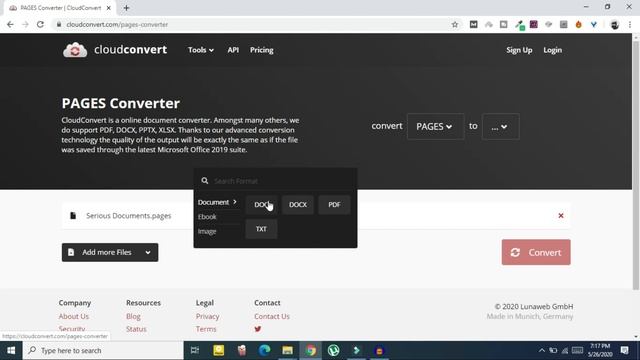Choose TXT as output format
The image size is (640, 360).
pos(261,229)
